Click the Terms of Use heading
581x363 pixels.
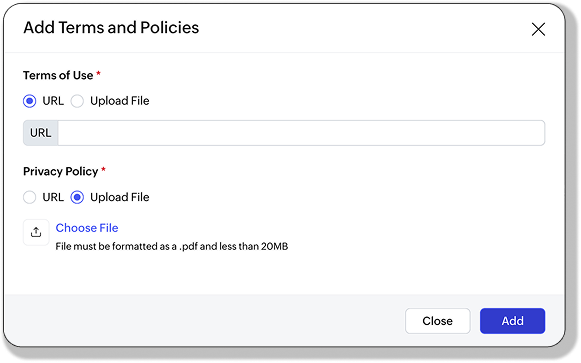point(58,75)
